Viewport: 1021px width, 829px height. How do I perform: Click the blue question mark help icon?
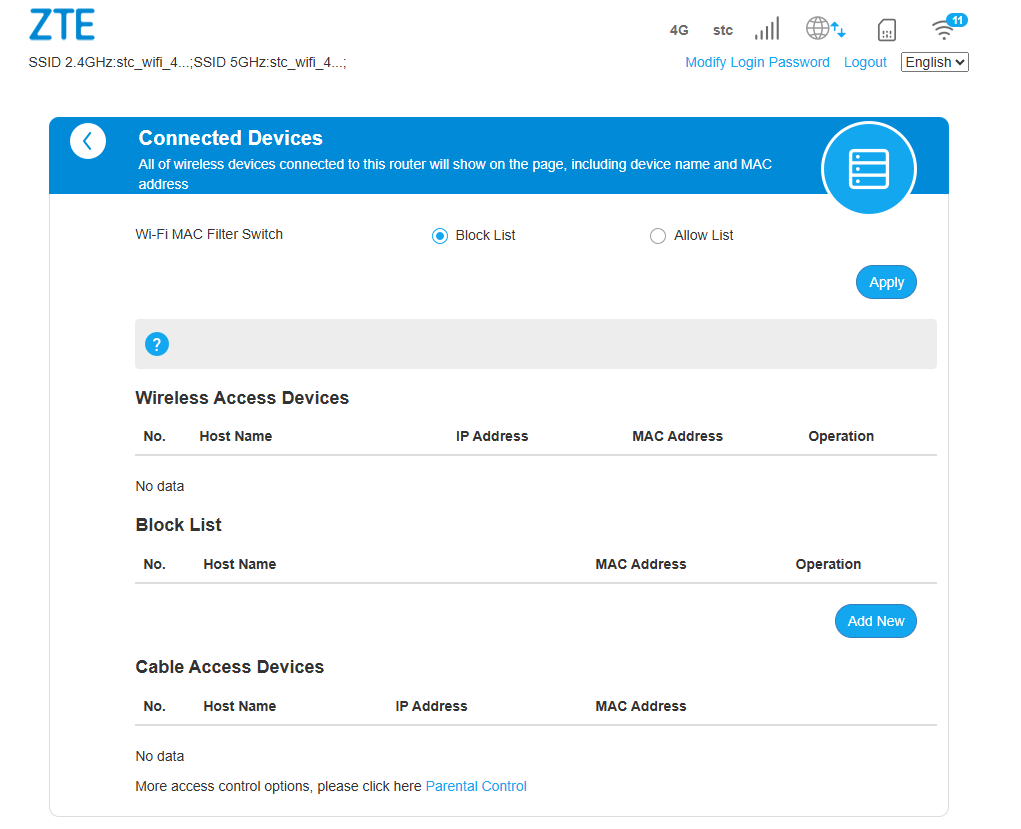157,344
